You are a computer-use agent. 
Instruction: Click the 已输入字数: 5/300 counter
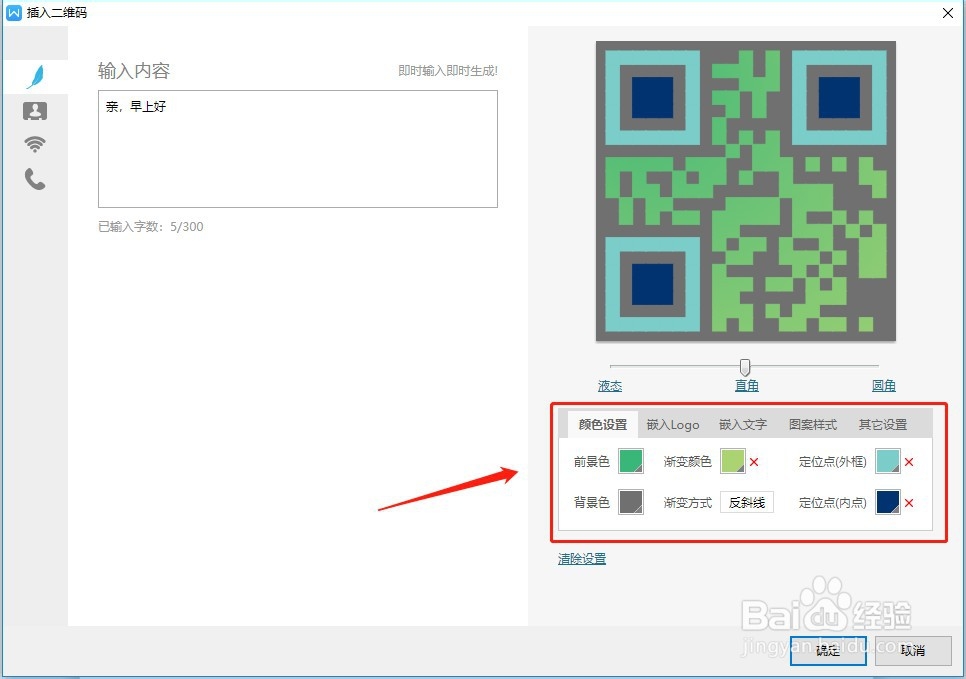[151, 227]
